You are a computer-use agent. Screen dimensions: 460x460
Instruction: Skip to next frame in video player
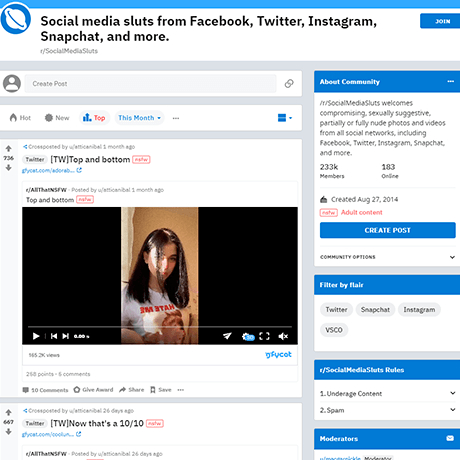pyautogui.click(x=66, y=336)
